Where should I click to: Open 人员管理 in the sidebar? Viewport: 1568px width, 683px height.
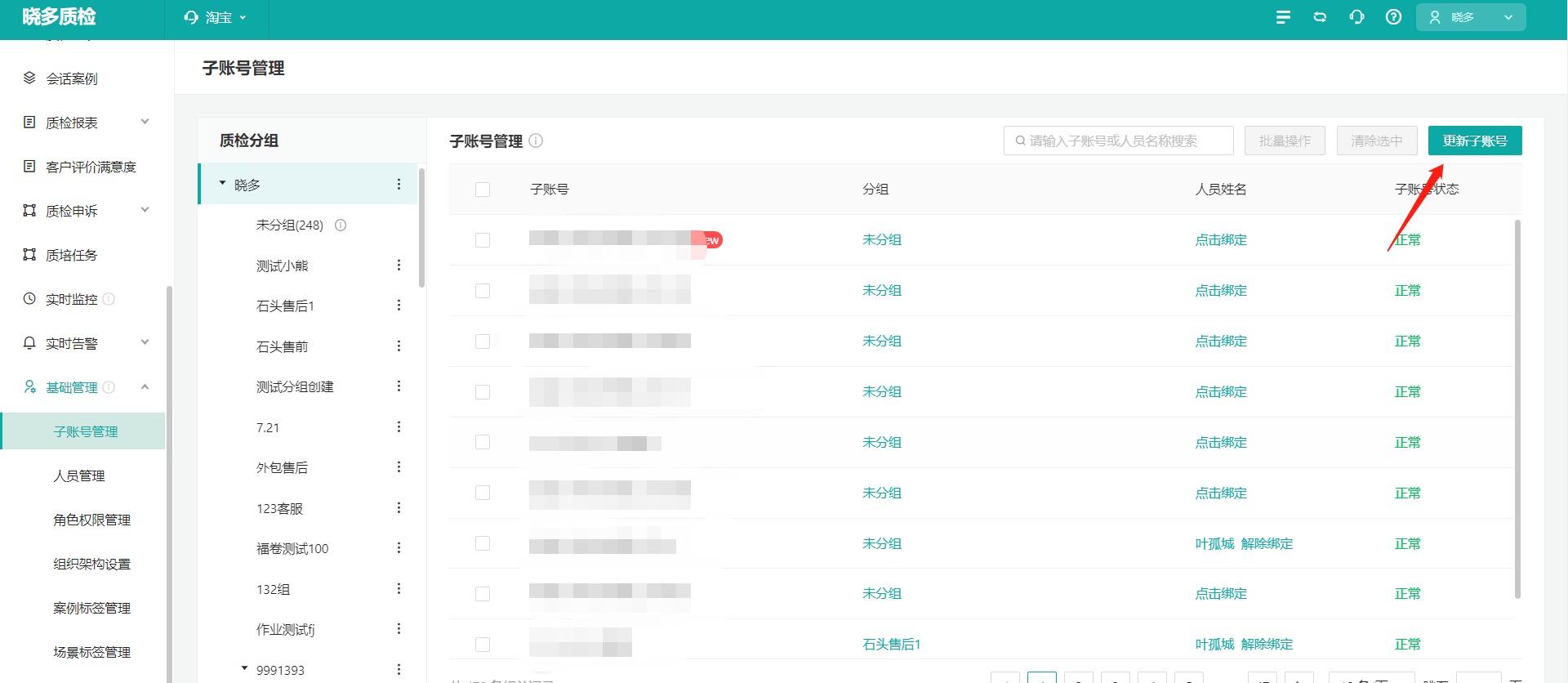point(79,475)
